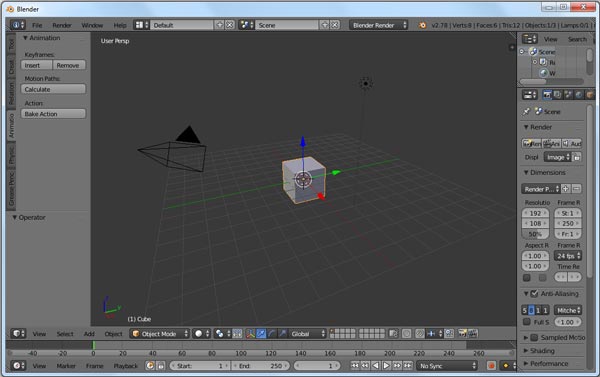Open the 3D View editor type selector
Screen dimensions: 600x377
(18, 334)
